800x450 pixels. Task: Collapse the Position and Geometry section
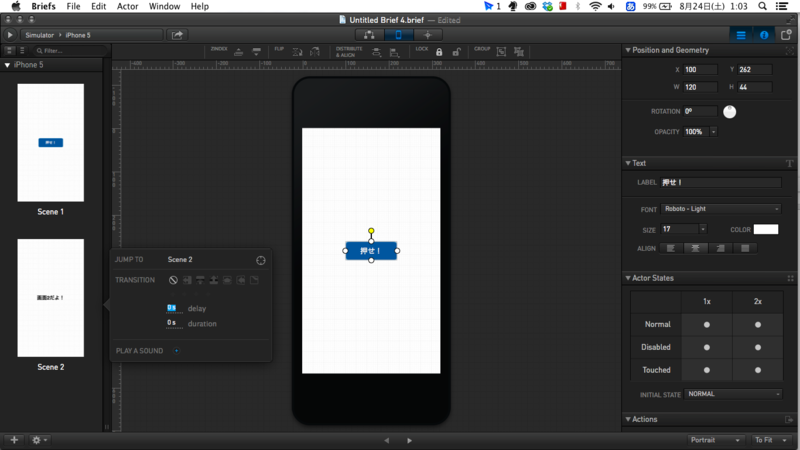(628, 50)
